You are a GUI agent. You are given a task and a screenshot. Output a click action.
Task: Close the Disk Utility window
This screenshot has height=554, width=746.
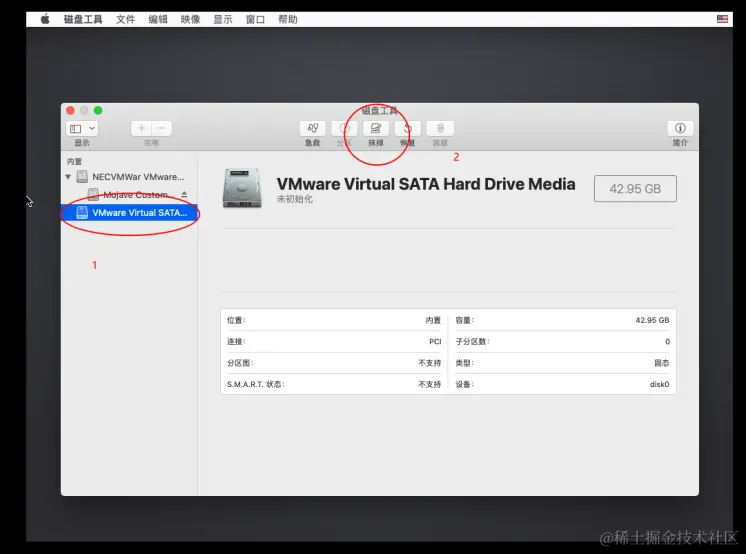pos(70,110)
